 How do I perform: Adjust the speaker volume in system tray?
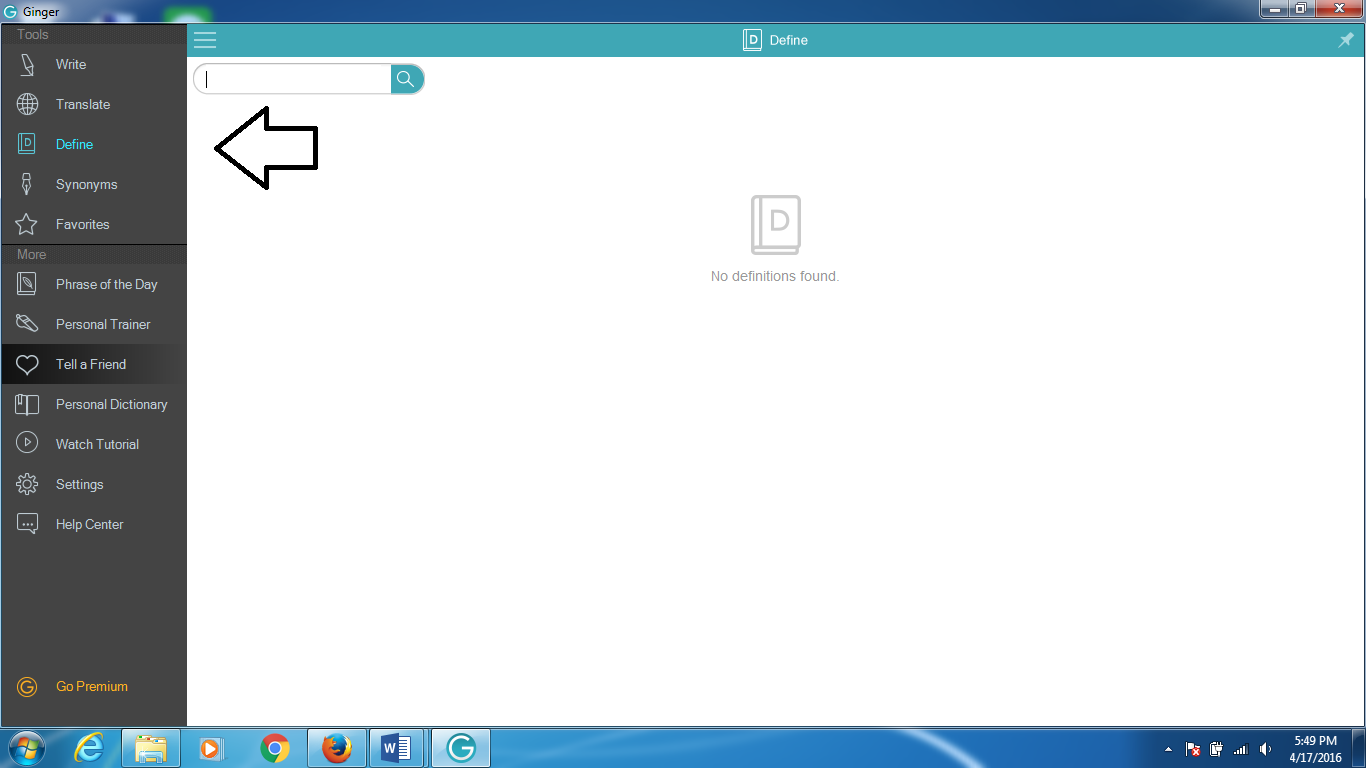[x=1264, y=748]
